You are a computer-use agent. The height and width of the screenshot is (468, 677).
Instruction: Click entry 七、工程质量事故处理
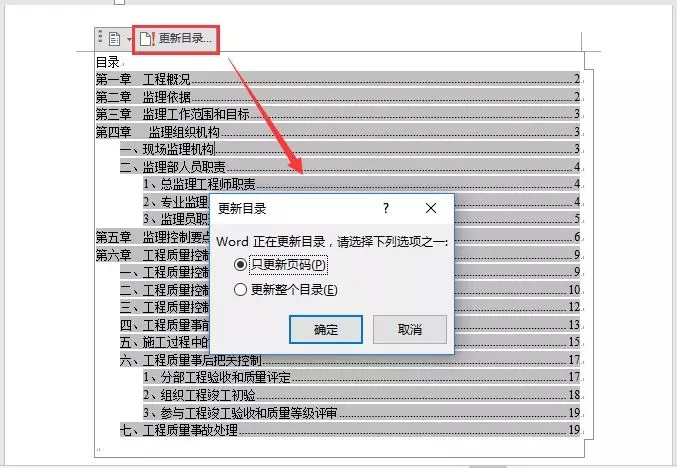click(x=350, y=430)
